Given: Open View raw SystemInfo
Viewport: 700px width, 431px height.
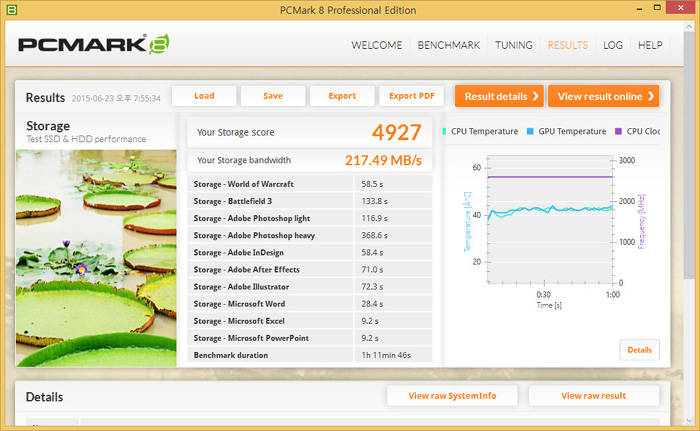Looking at the screenshot, I should point(452,396).
